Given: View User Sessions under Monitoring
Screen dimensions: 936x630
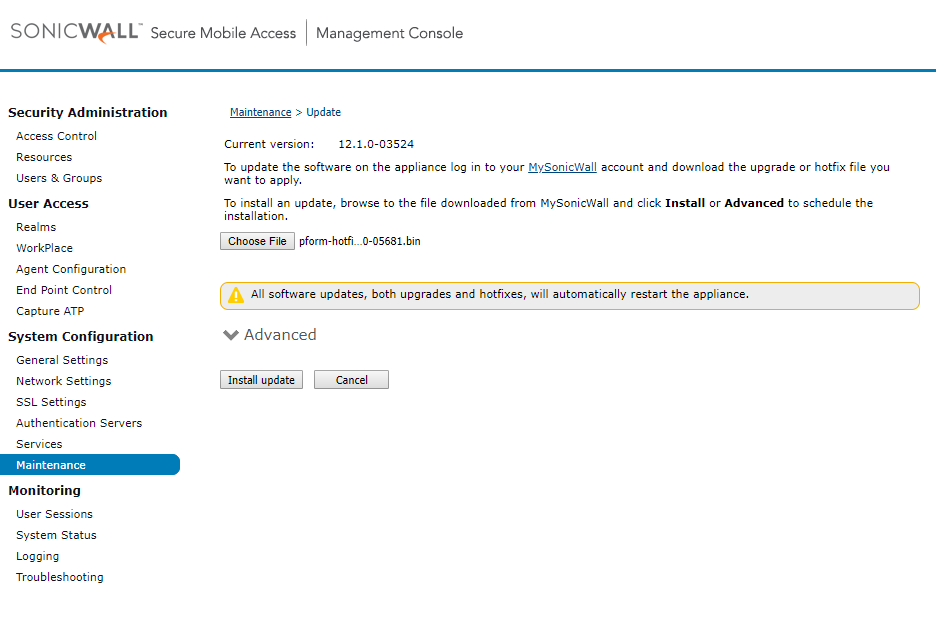Looking at the screenshot, I should [x=54, y=514].
